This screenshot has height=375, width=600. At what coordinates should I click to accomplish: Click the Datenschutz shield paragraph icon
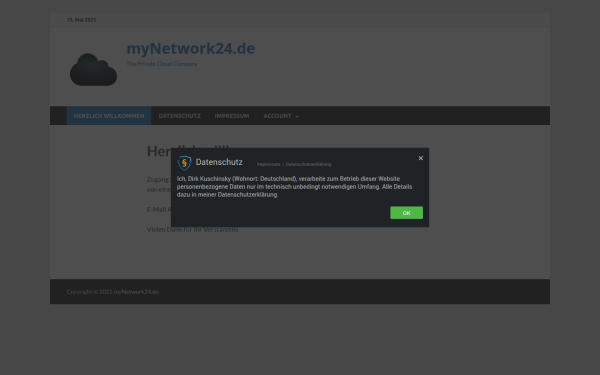pyautogui.click(x=184, y=163)
